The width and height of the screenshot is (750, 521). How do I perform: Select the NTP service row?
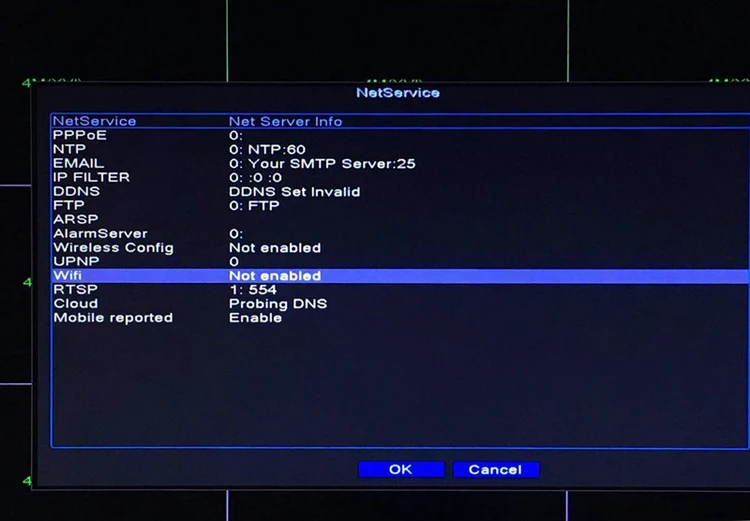coord(400,149)
